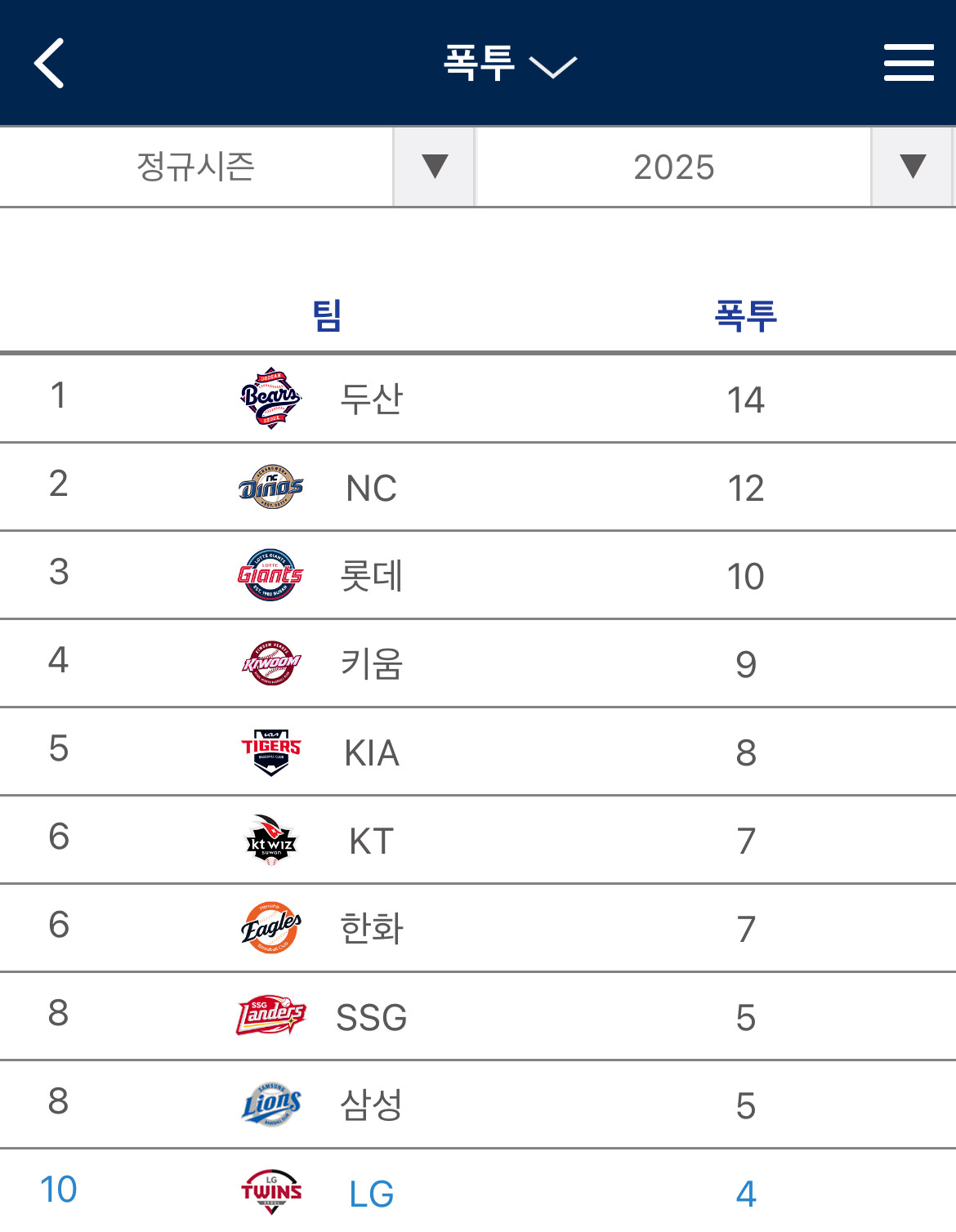This screenshot has height=1232, width=956.
Task: Tap the Kiwoom Heroes logo
Action: (271, 663)
